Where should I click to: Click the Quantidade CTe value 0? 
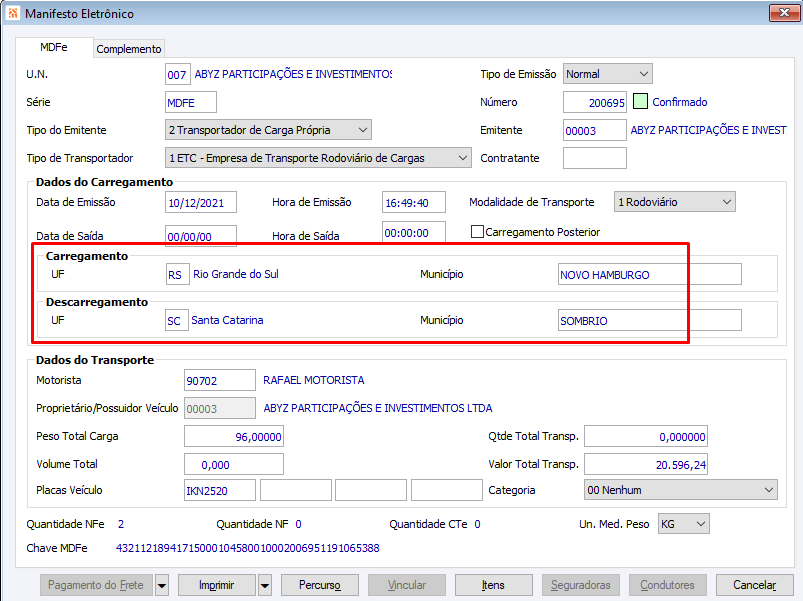477,524
